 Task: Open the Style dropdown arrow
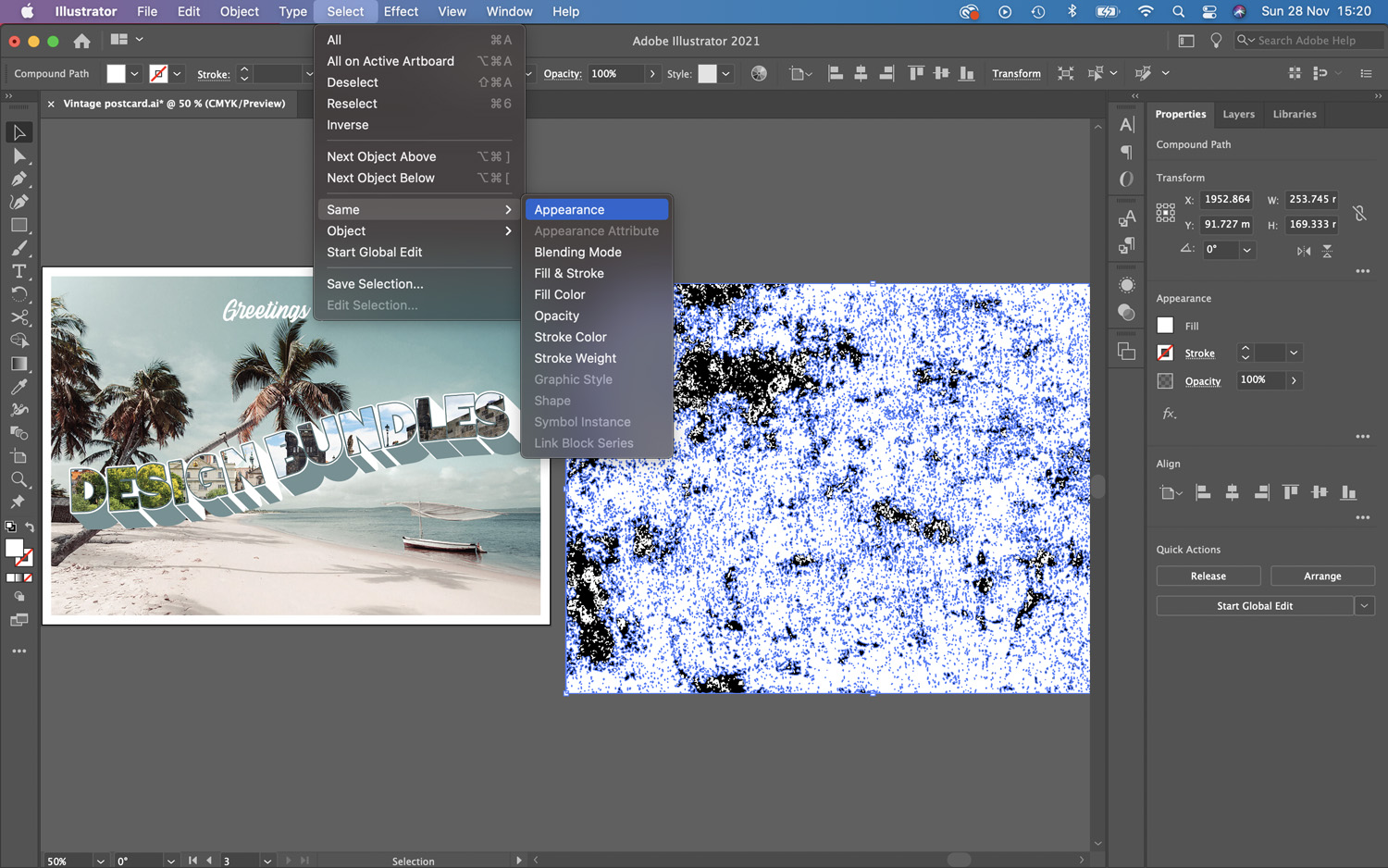tap(725, 74)
